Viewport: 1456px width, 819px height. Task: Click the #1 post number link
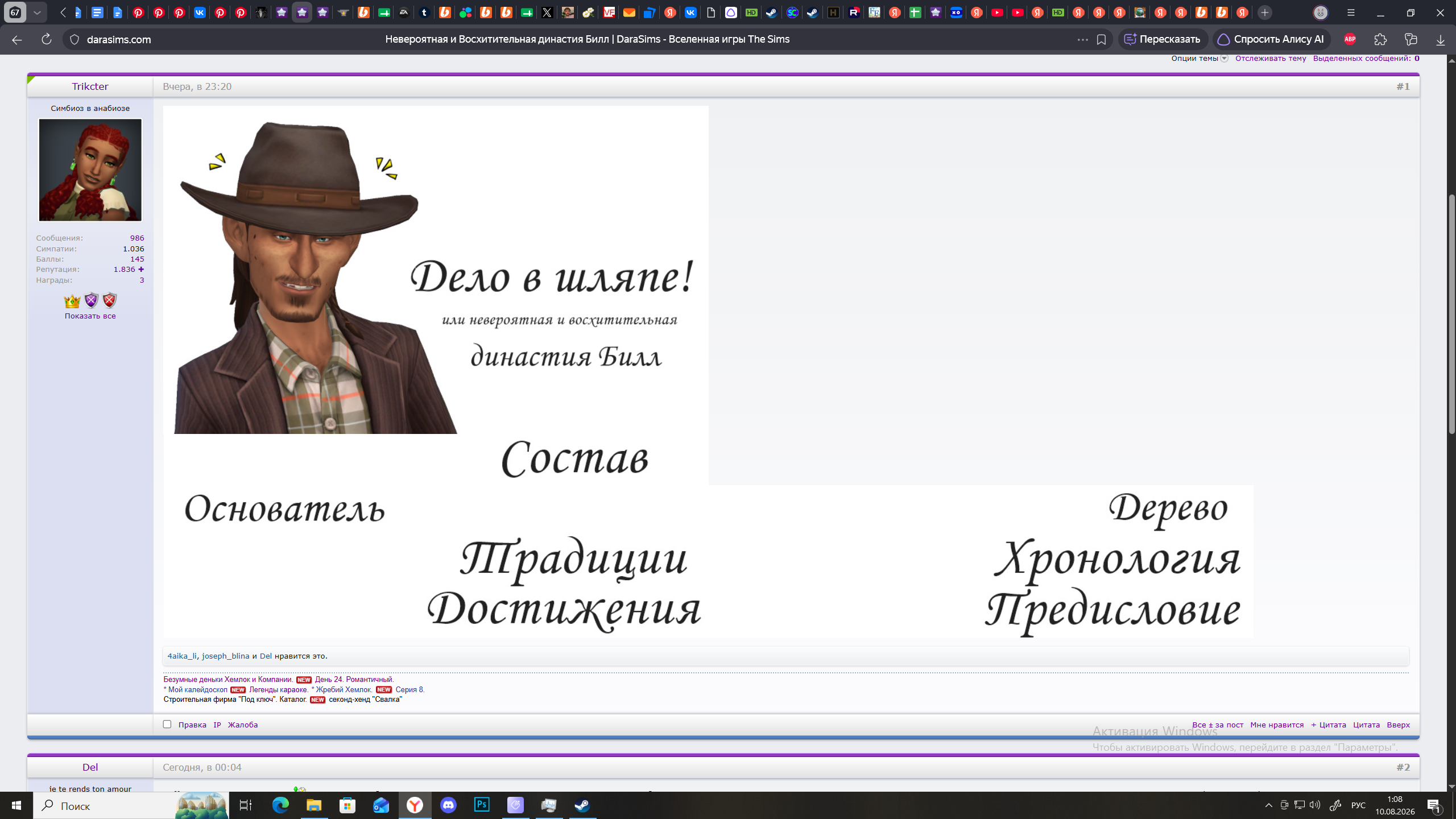(x=1403, y=86)
